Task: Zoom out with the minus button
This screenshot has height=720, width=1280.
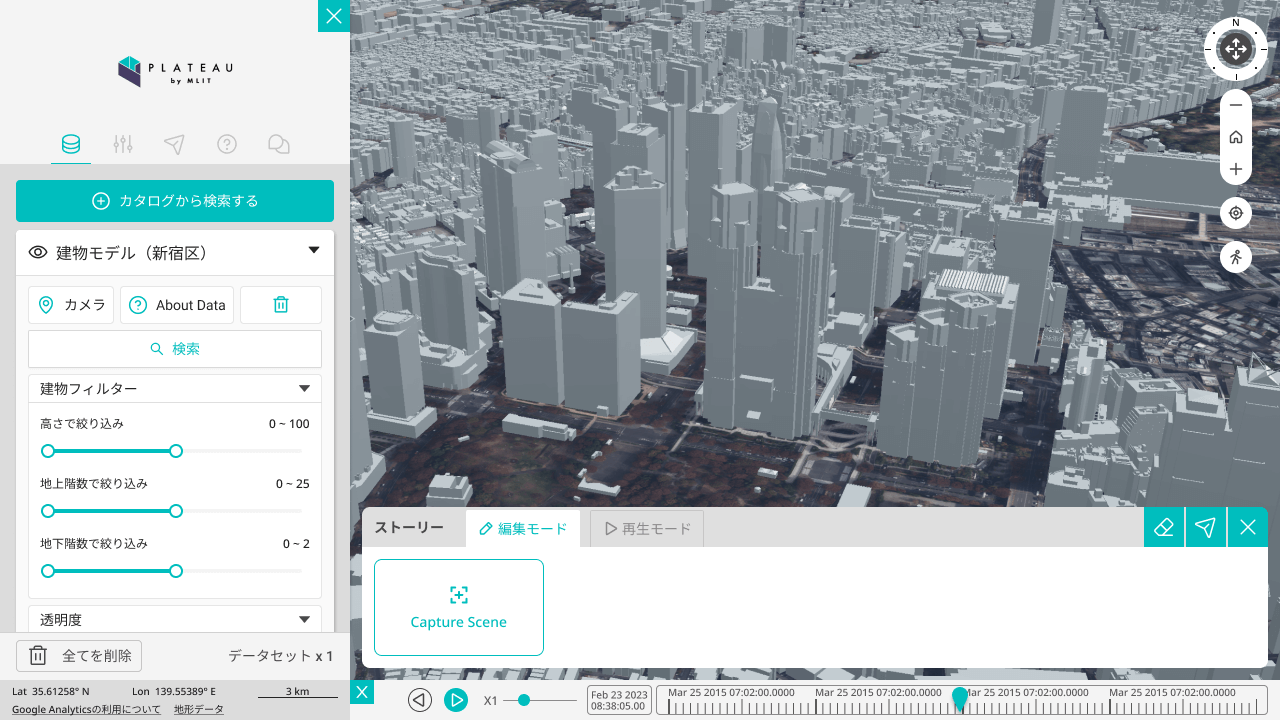Action: [1236, 105]
